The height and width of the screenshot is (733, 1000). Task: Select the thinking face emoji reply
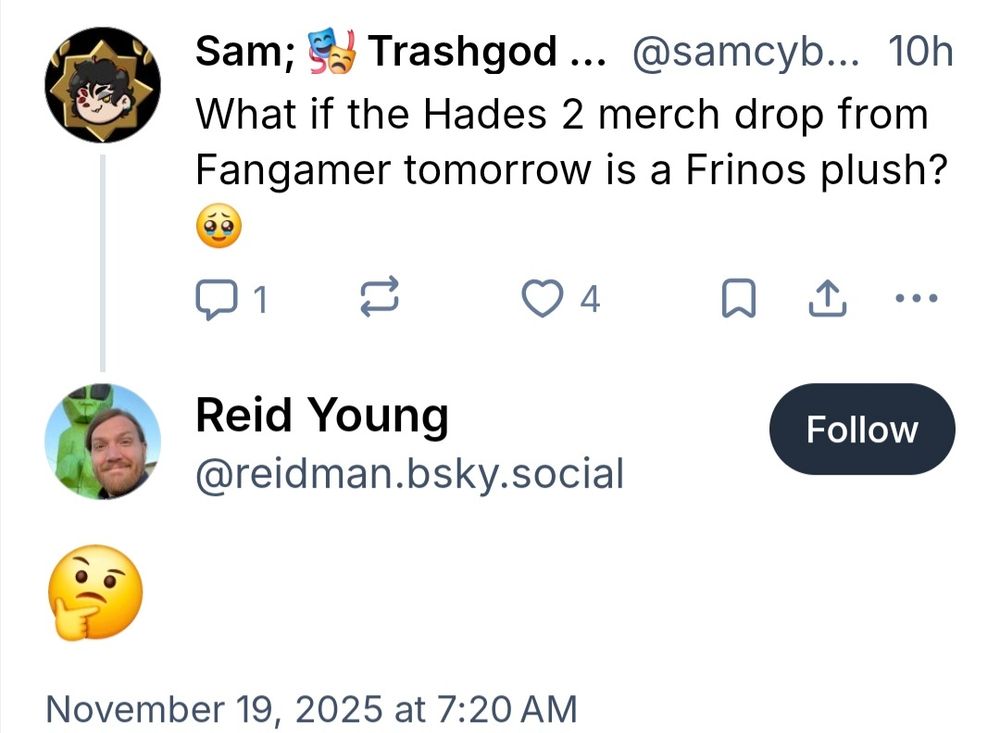coord(95,598)
